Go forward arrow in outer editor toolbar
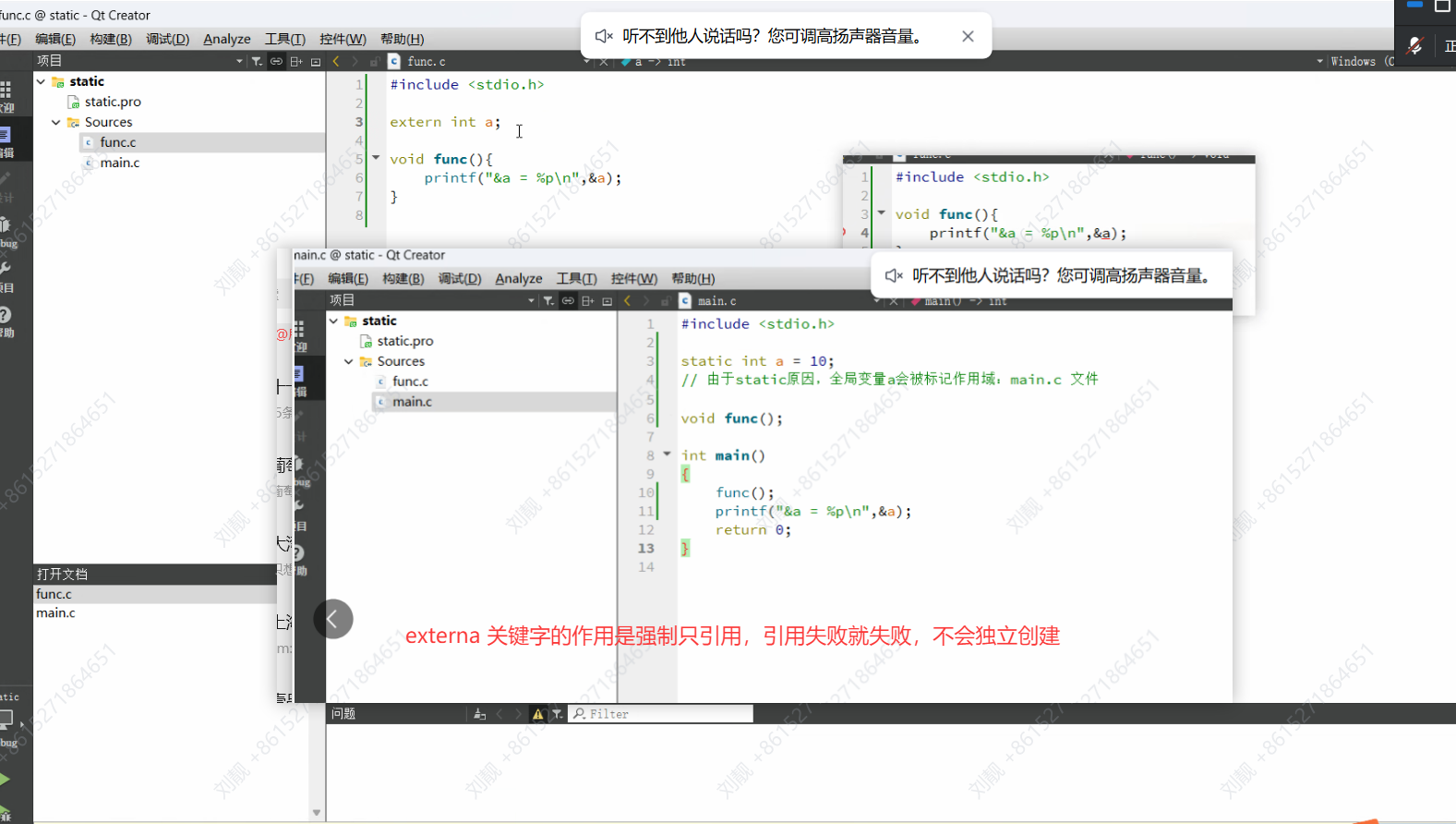The width and height of the screenshot is (1456, 824). tap(355, 61)
